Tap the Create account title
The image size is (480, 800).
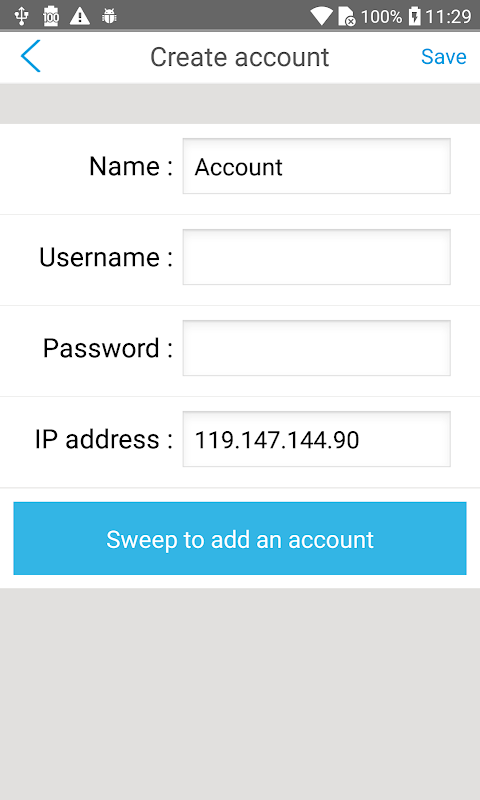click(x=239, y=57)
